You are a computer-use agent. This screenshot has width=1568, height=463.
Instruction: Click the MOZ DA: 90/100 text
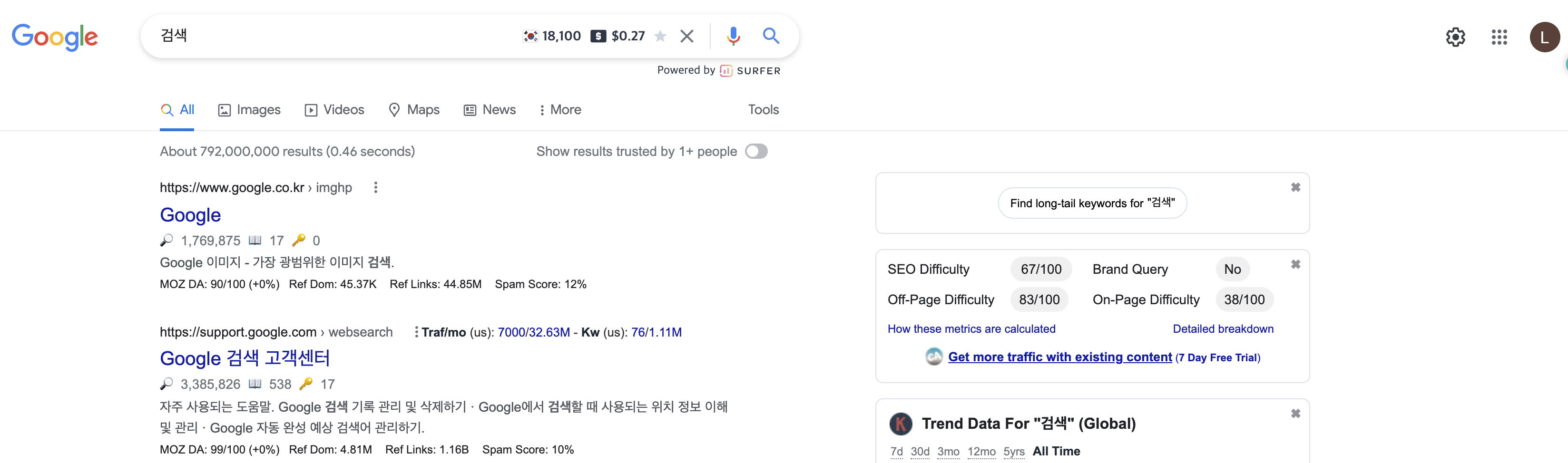(x=220, y=284)
